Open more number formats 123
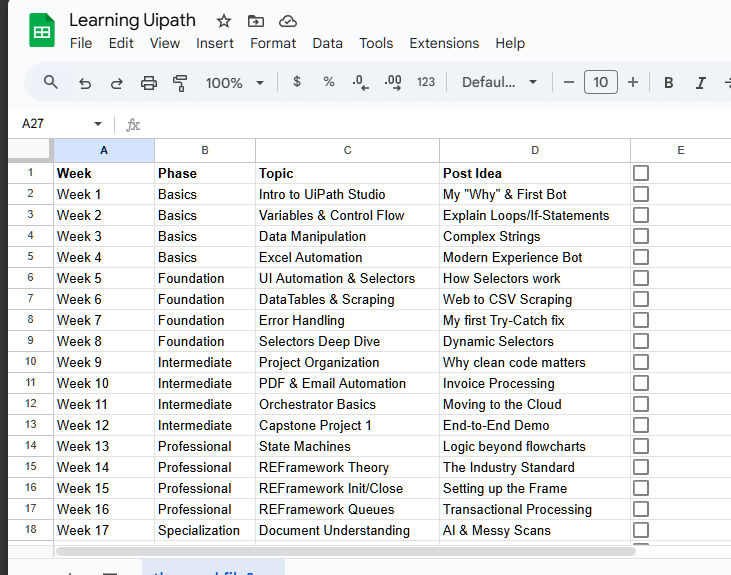 click(x=426, y=82)
